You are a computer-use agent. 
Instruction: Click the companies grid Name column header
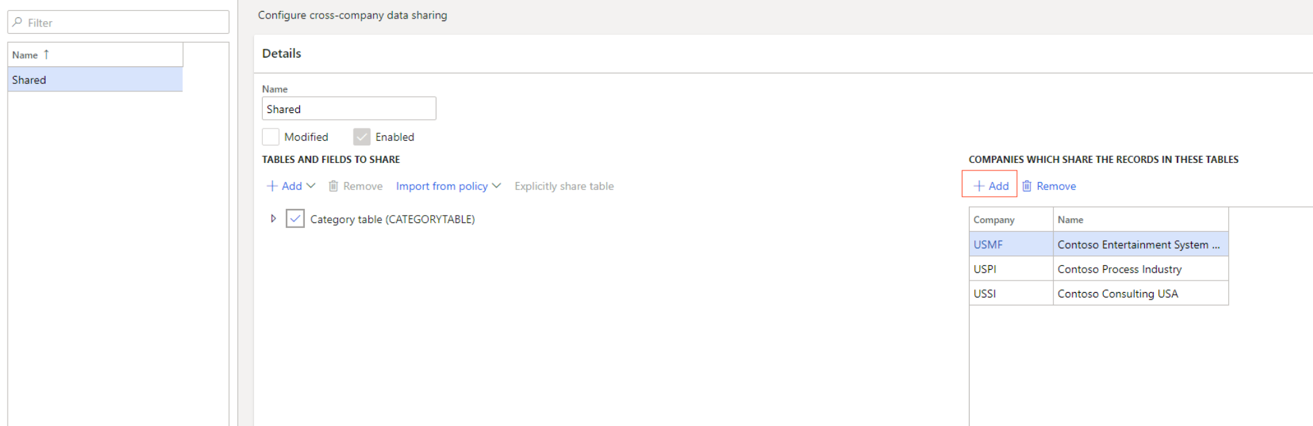(x=1141, y=219)
